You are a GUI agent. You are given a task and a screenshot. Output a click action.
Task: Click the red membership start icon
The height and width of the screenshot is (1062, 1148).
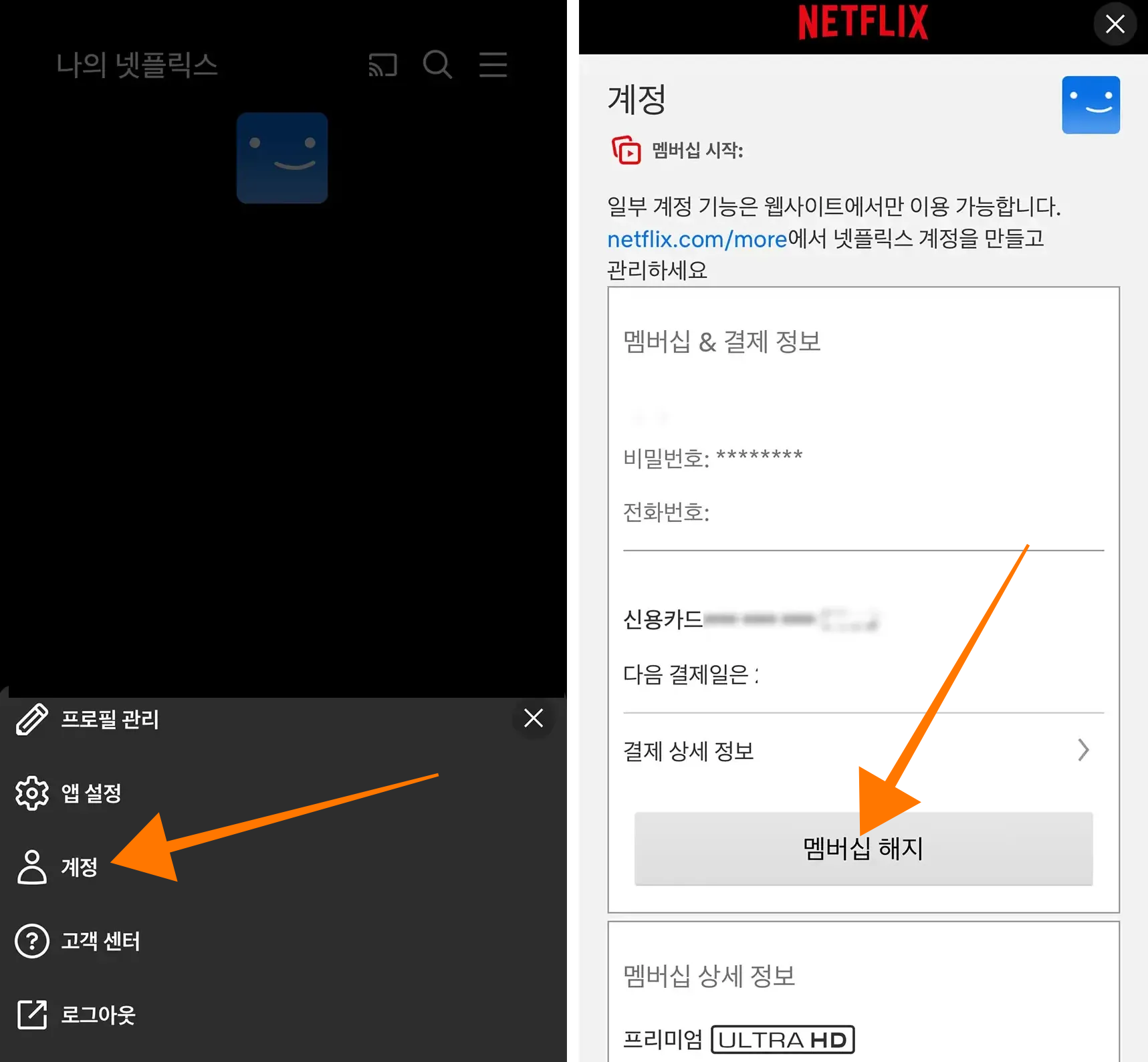tap(626, 150)
